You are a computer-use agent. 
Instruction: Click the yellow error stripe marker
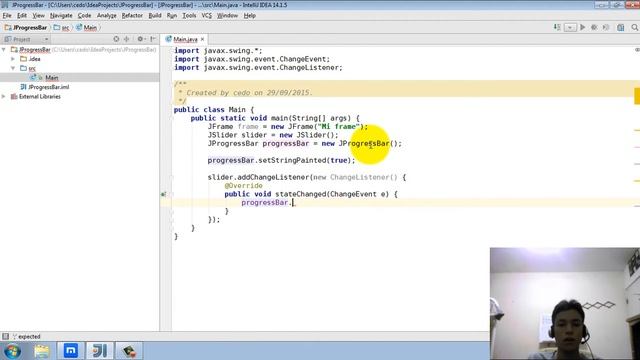637,96
